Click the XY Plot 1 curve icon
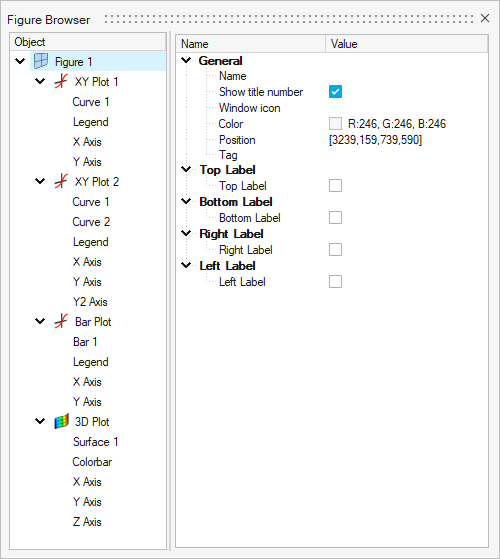Viewport: 500px width, 559px height. click(x=61, y=81)
